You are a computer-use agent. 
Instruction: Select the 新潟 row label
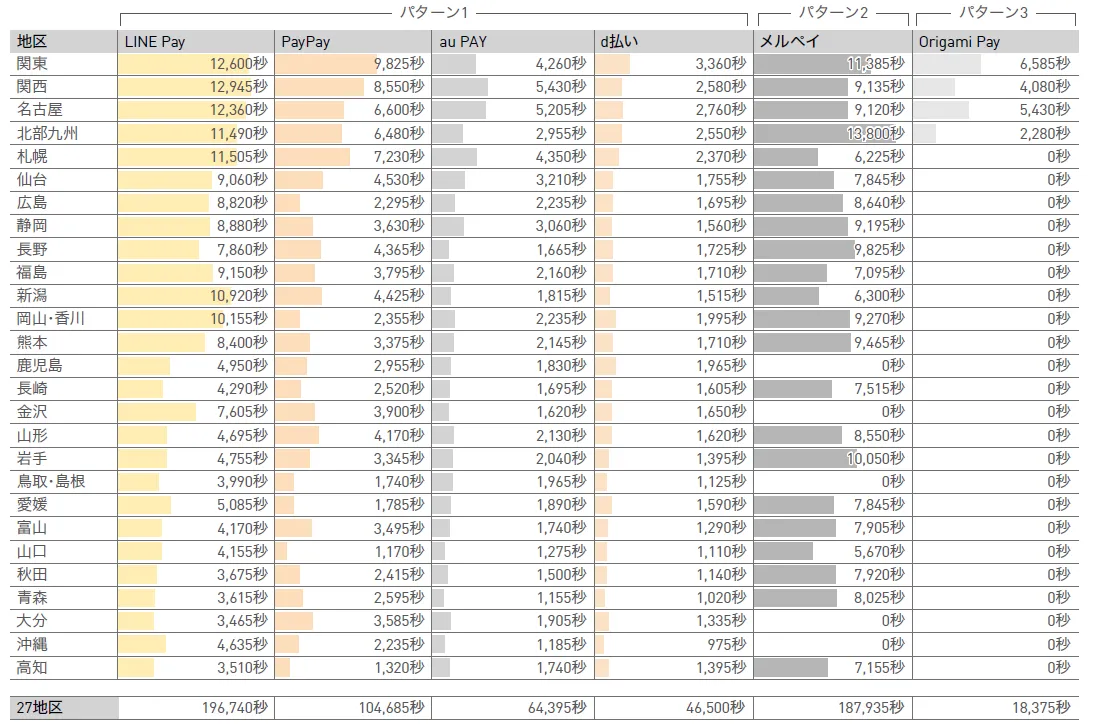pos(32,295)
